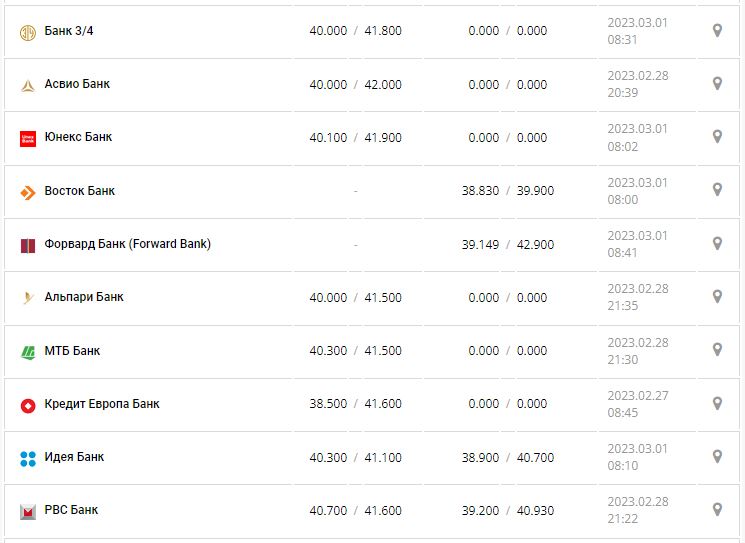
Task: Click the Кредит Европа Банк logo
Action: pos(28,405)
